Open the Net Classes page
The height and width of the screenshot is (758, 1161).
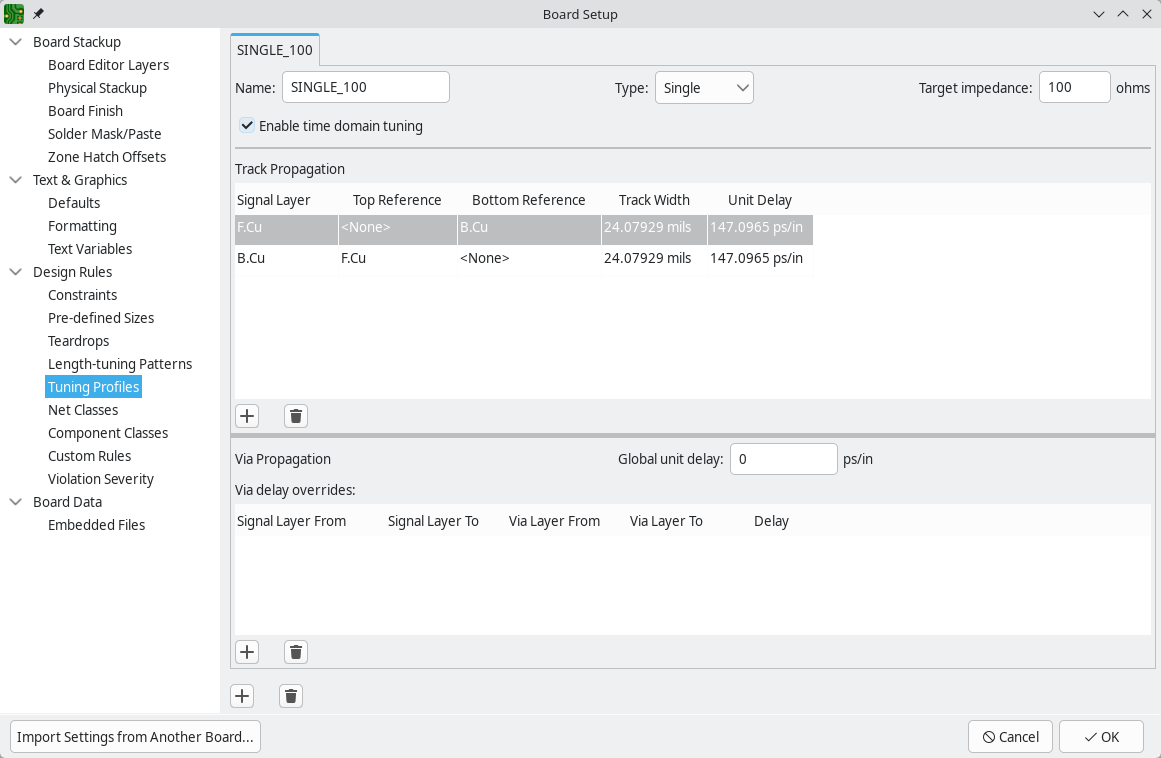point(83,410)
